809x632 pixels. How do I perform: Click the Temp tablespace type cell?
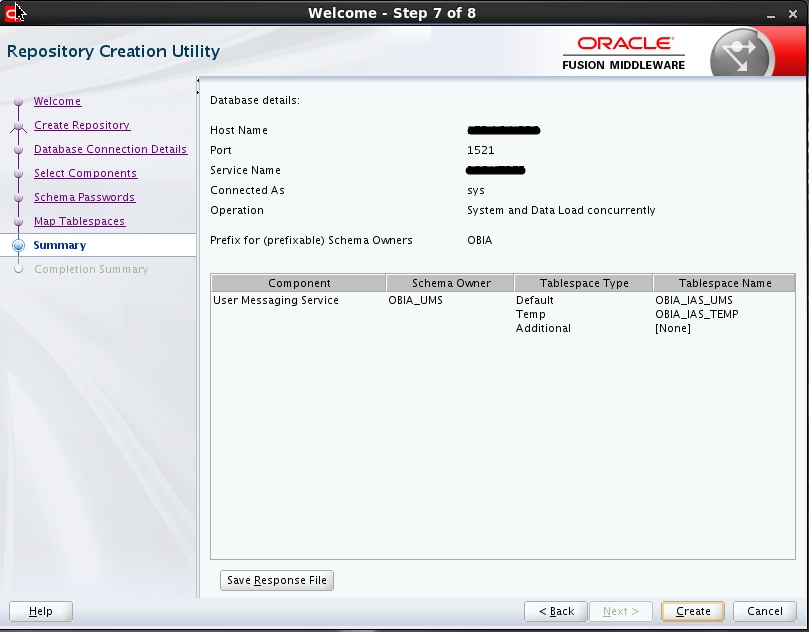(530, 314)
